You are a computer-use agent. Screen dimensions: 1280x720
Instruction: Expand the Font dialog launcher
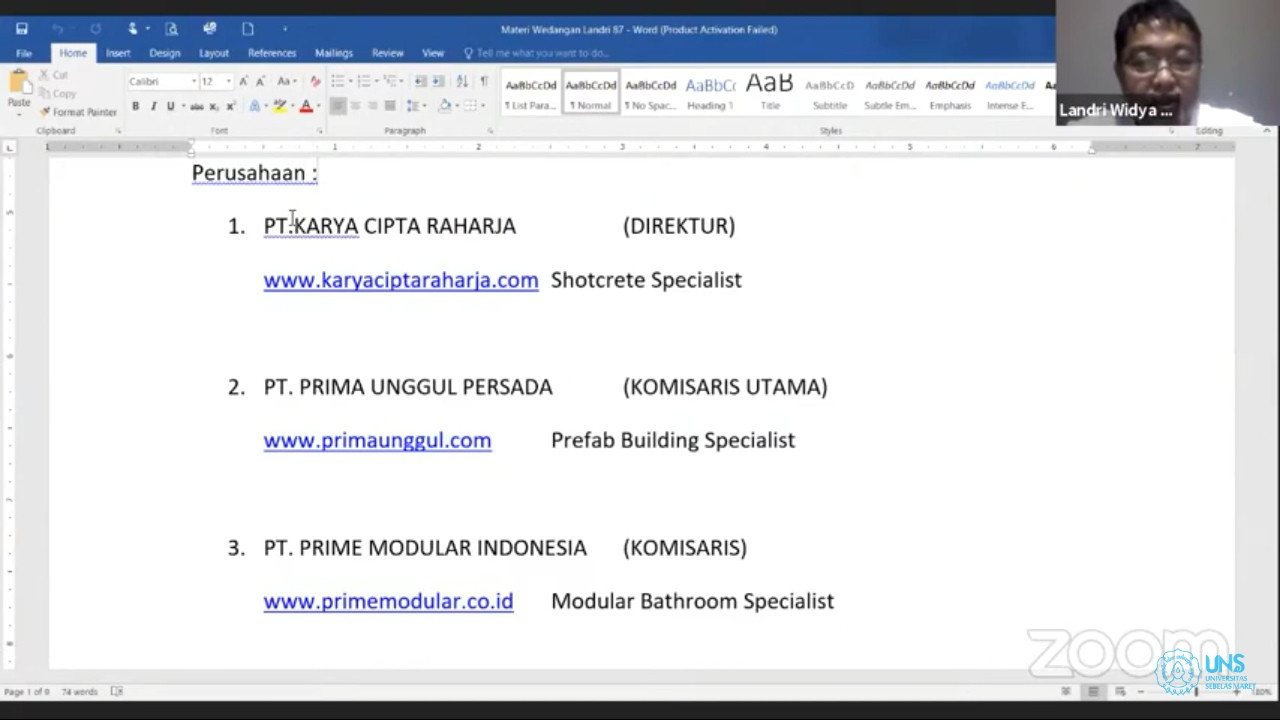(x=319, y=131)
